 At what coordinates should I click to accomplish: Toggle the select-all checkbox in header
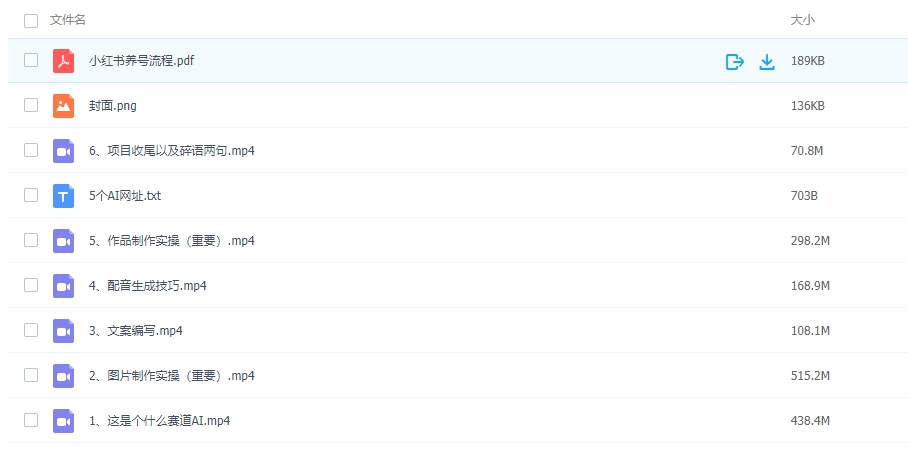pyautogui.click(x=31, y=20)
